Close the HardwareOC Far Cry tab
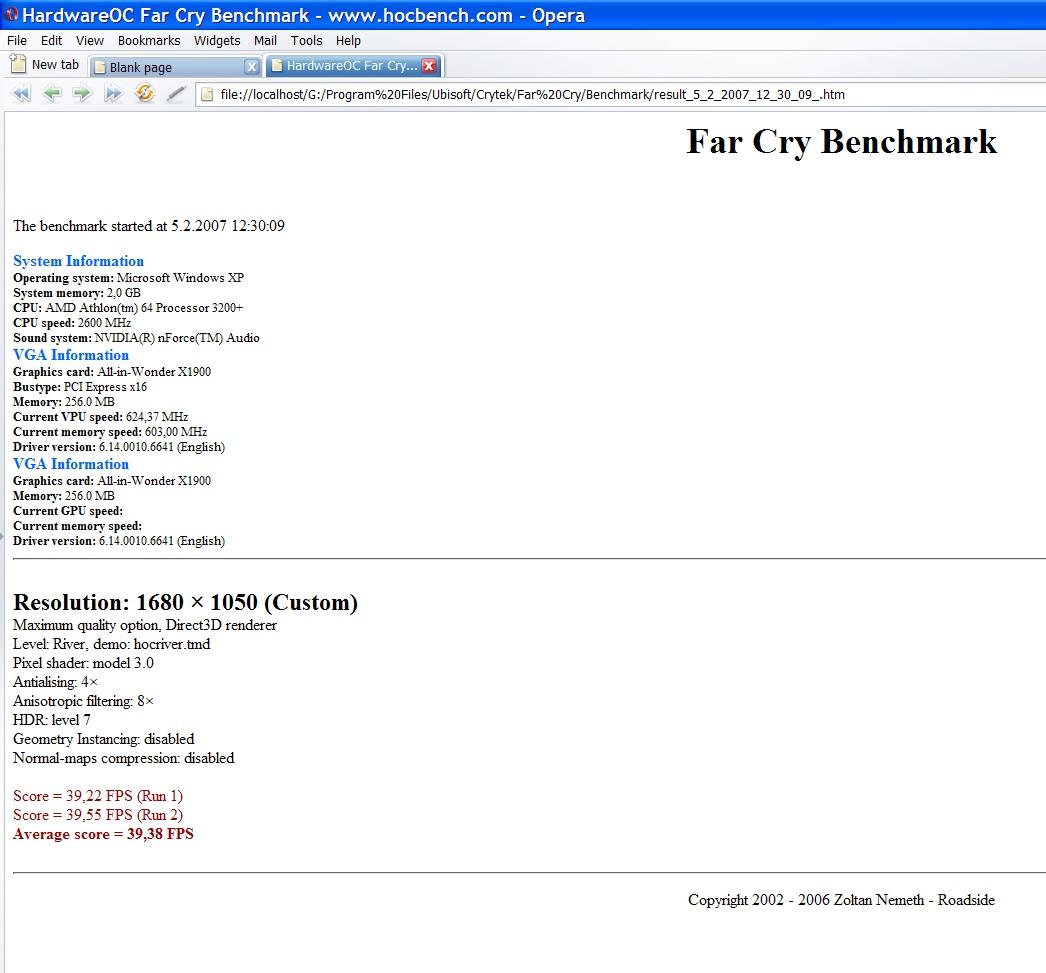The height and width of the screenshot is (973, 1046). click(x=429, y=65)
